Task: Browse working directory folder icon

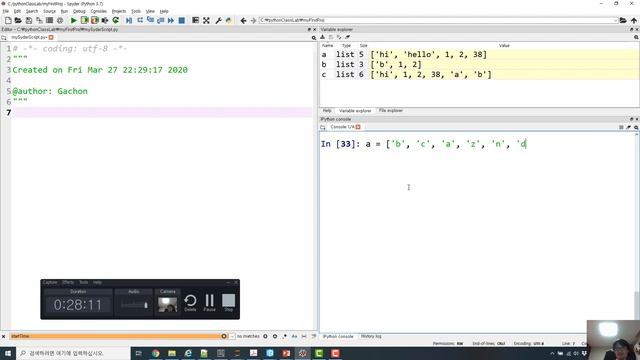Action: point(623,20)
